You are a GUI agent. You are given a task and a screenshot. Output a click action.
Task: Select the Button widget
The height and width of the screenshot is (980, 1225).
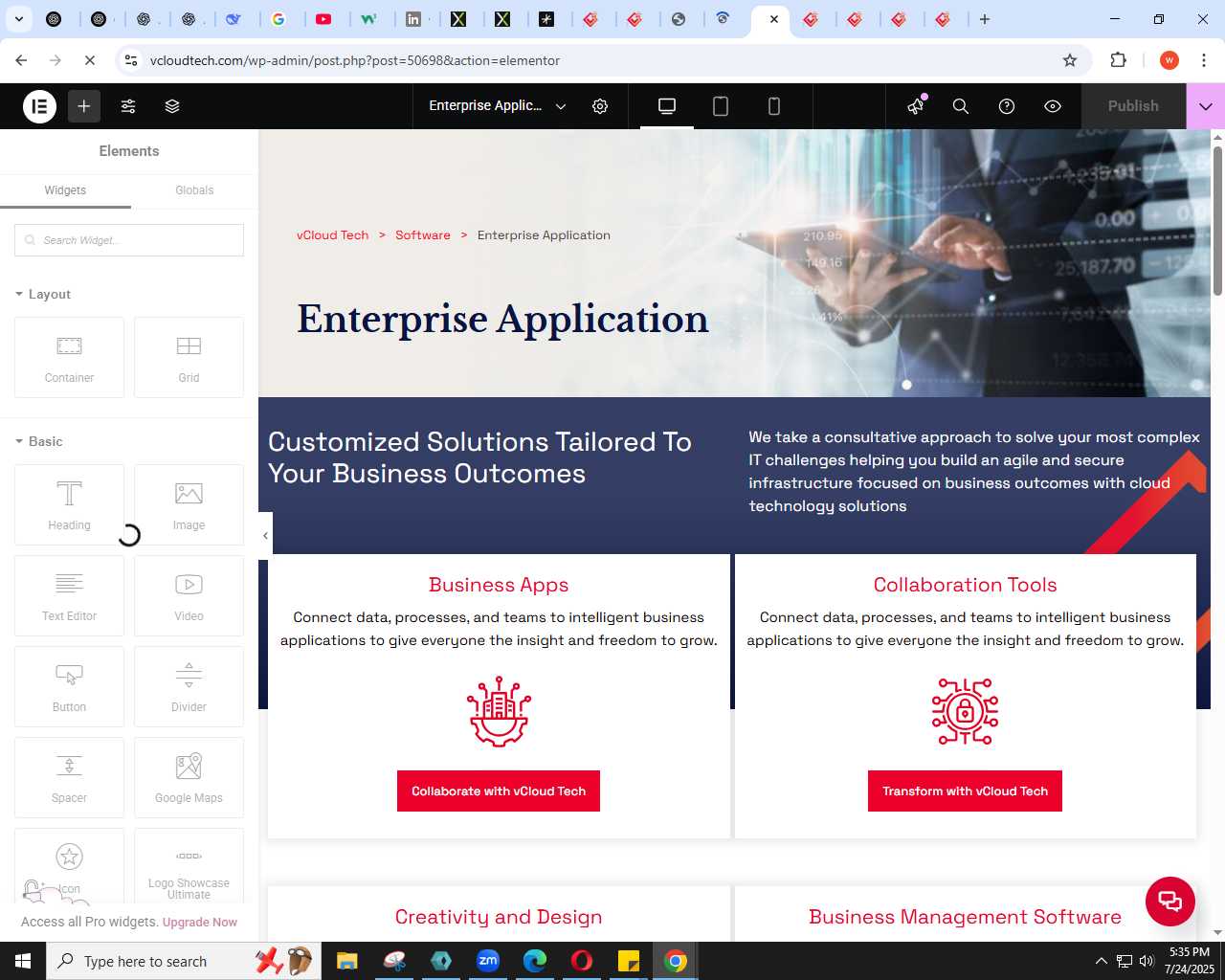pos(69,686)
